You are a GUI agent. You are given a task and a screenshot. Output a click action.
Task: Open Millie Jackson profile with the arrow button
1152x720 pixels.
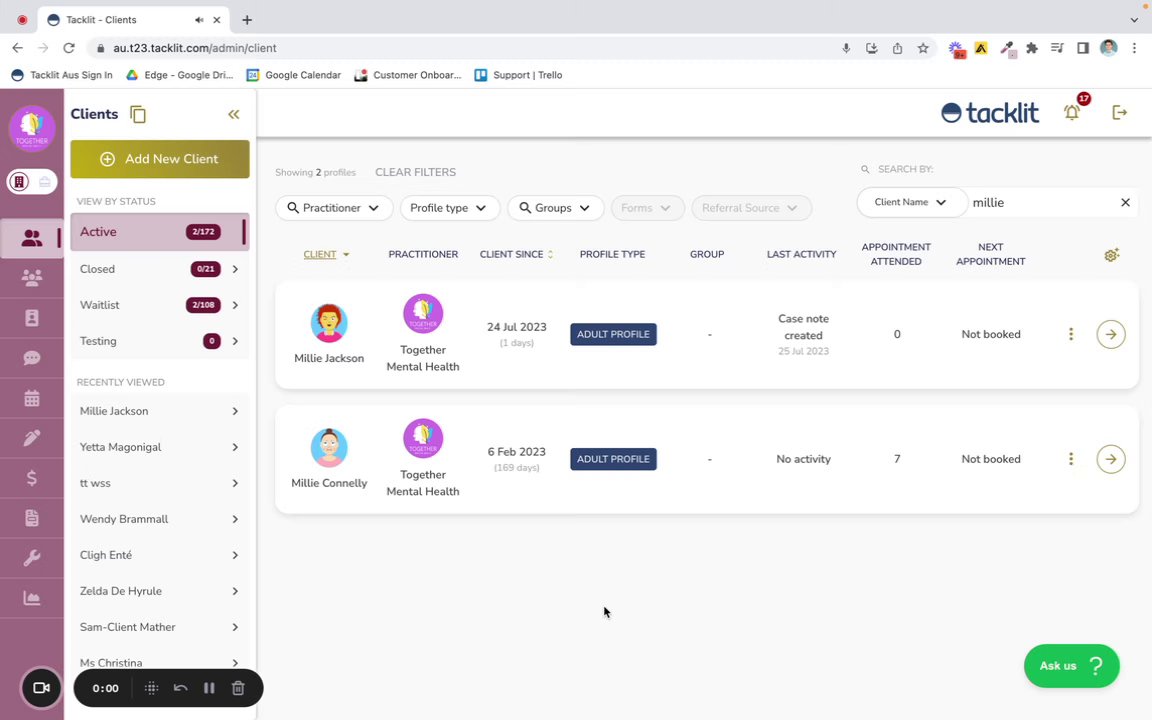1111,334
